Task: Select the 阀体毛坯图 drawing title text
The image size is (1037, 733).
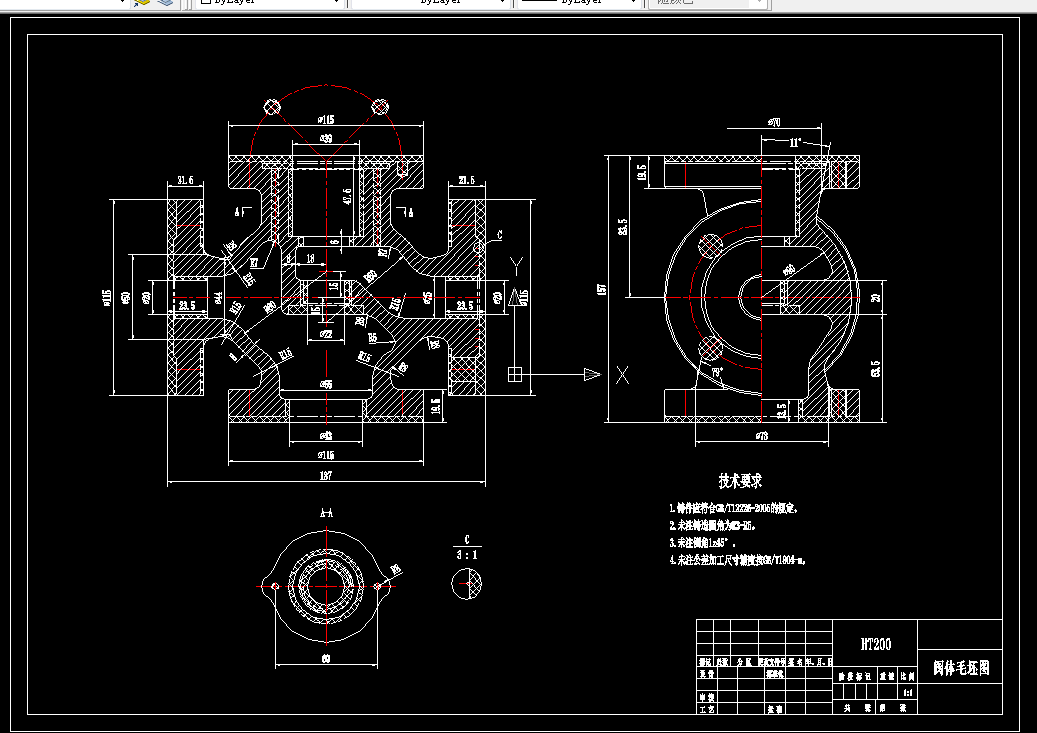Action: click(962, 668)
